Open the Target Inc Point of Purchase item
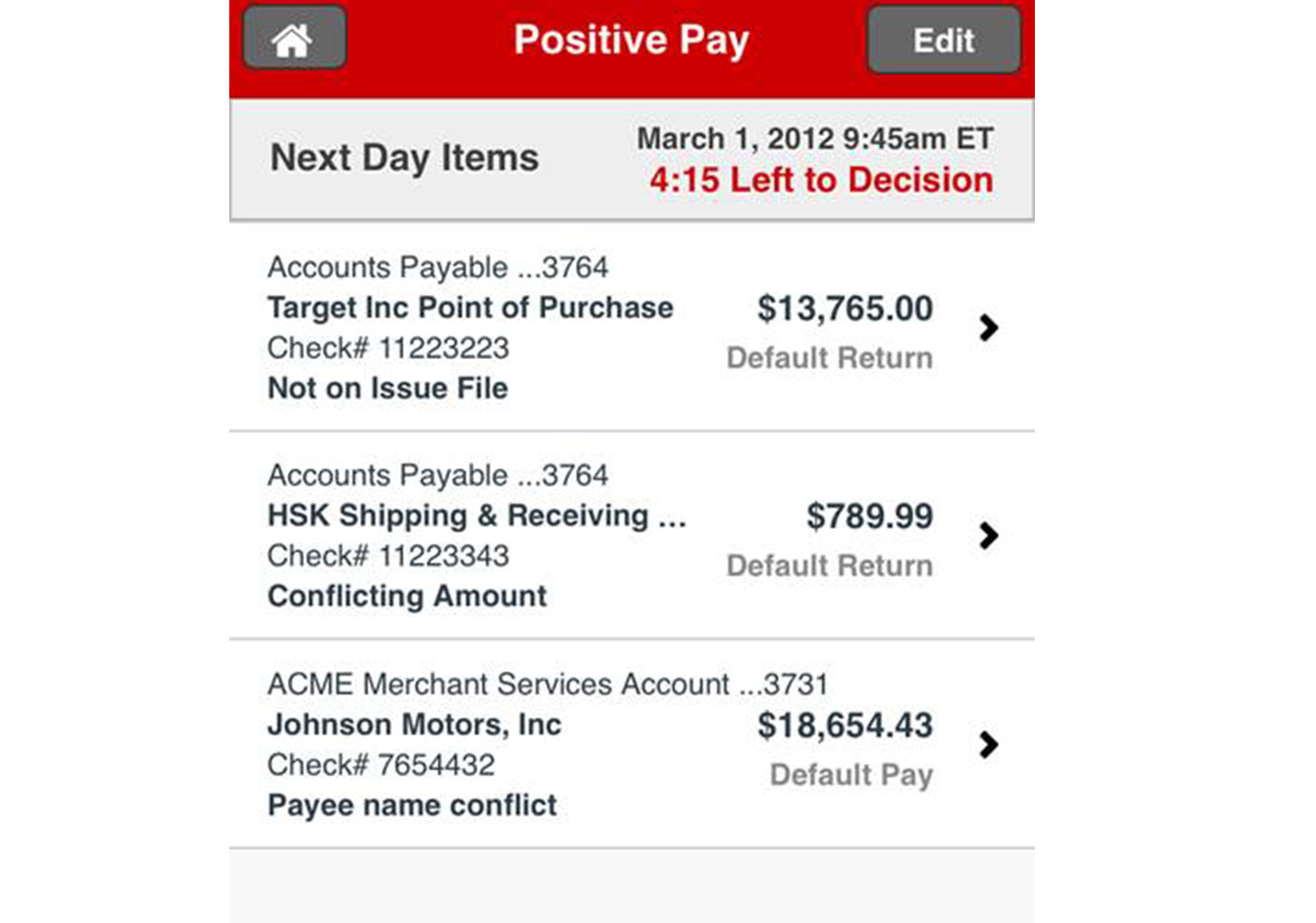The image size is (1316, 923). (x=632, y=328)
